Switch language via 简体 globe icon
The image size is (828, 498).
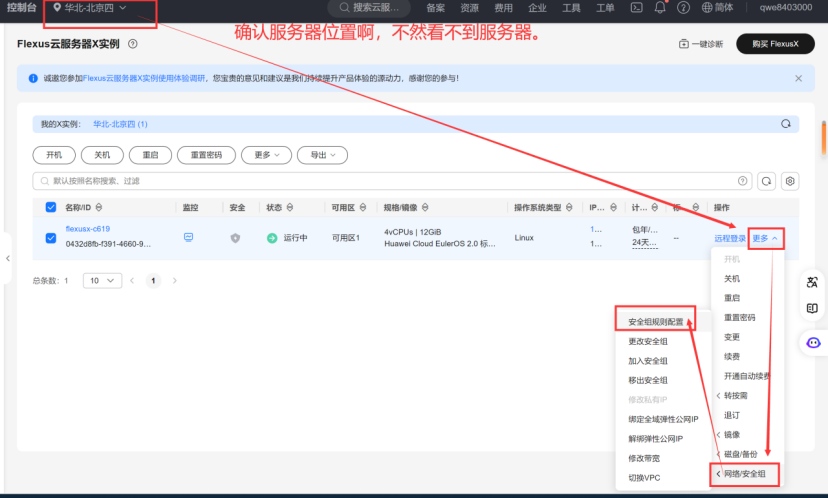(x=717, y=7)
